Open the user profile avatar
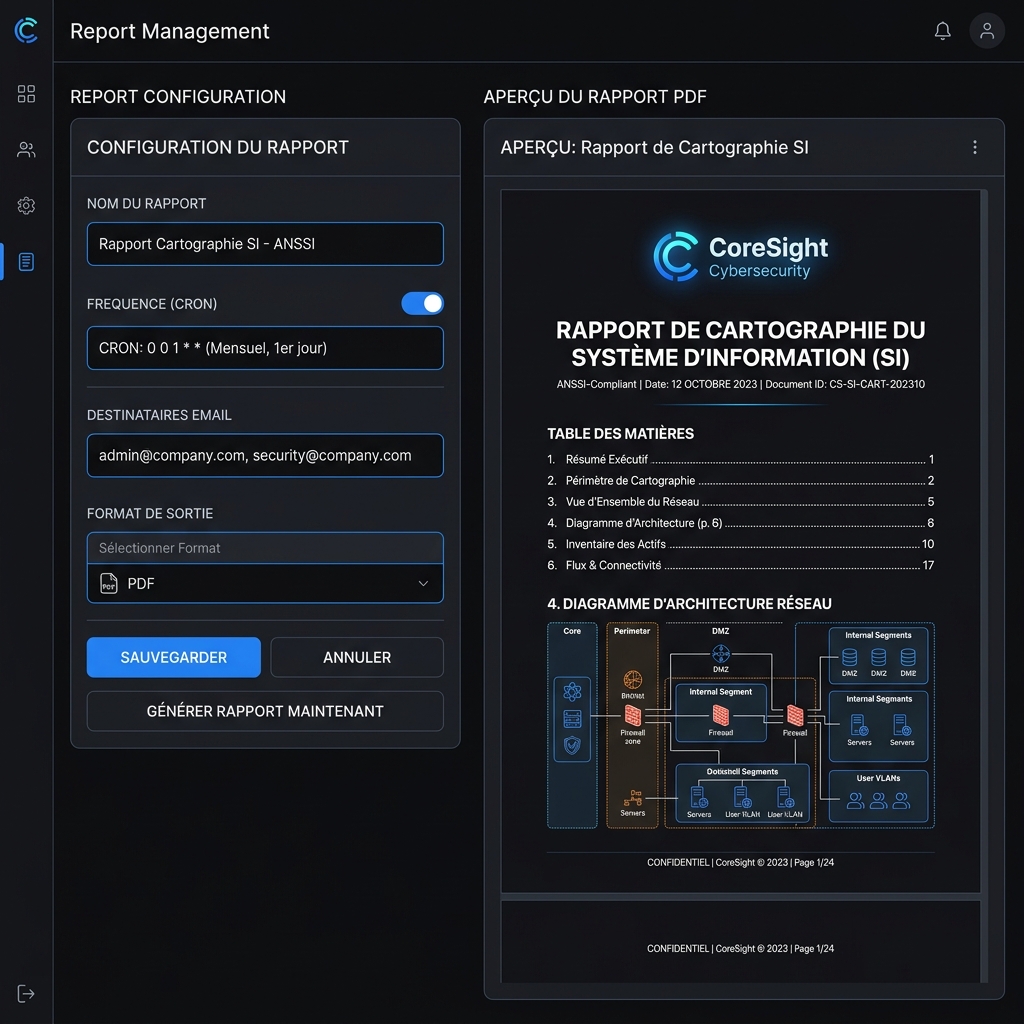 (x=986, y=30)
